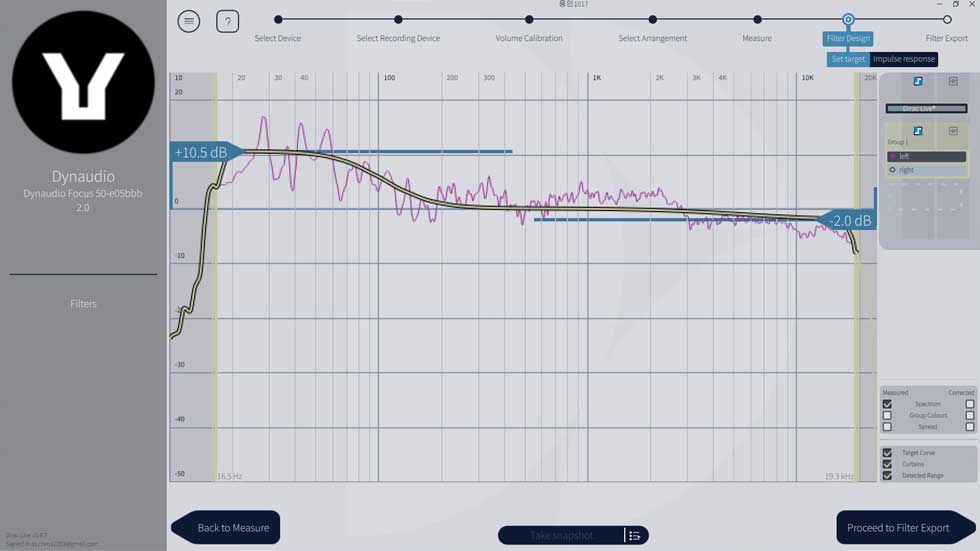Open the help question mark icon

[x=228, y=21]
